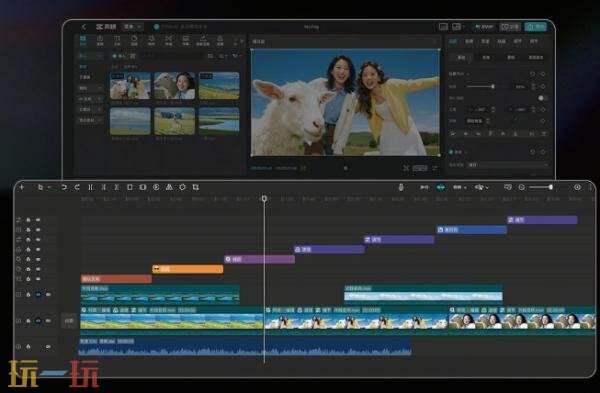Open the reverse-play circle icon in timeline toolbar
This screenshot has width=600, height=393.
click(156, 187)
